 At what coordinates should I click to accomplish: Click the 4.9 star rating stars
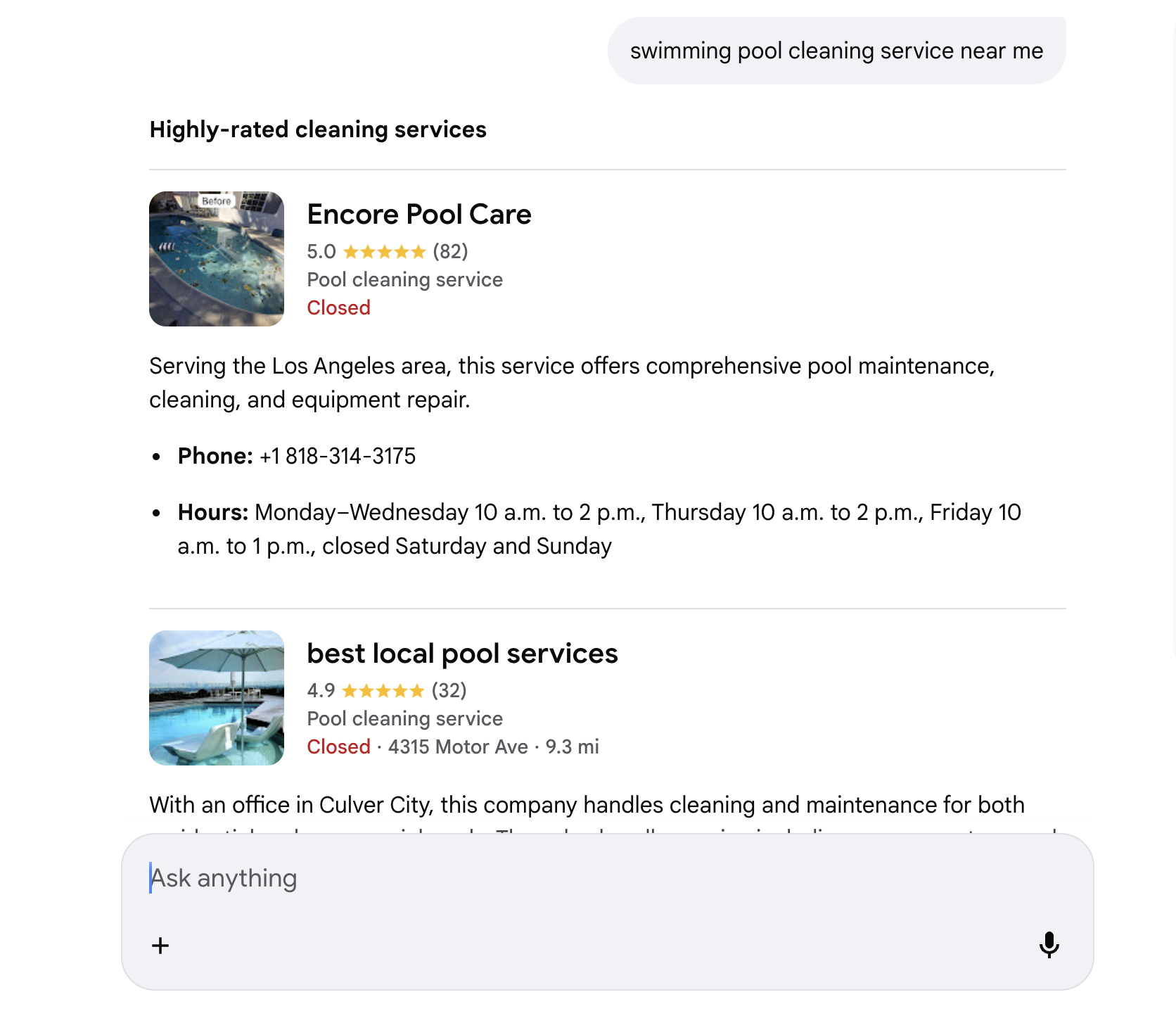[383, 691]
